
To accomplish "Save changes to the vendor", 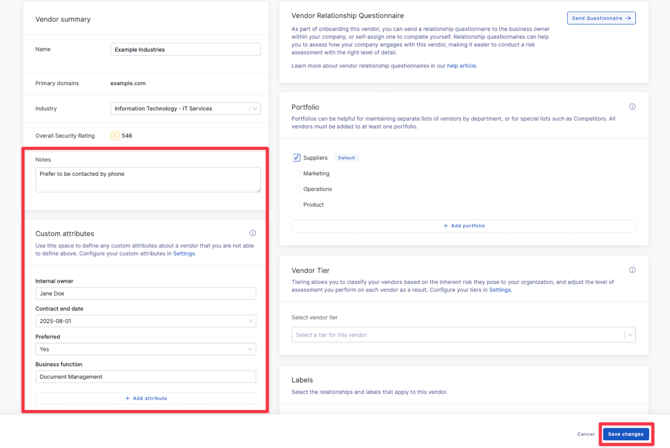I will [x=625, y=434].
